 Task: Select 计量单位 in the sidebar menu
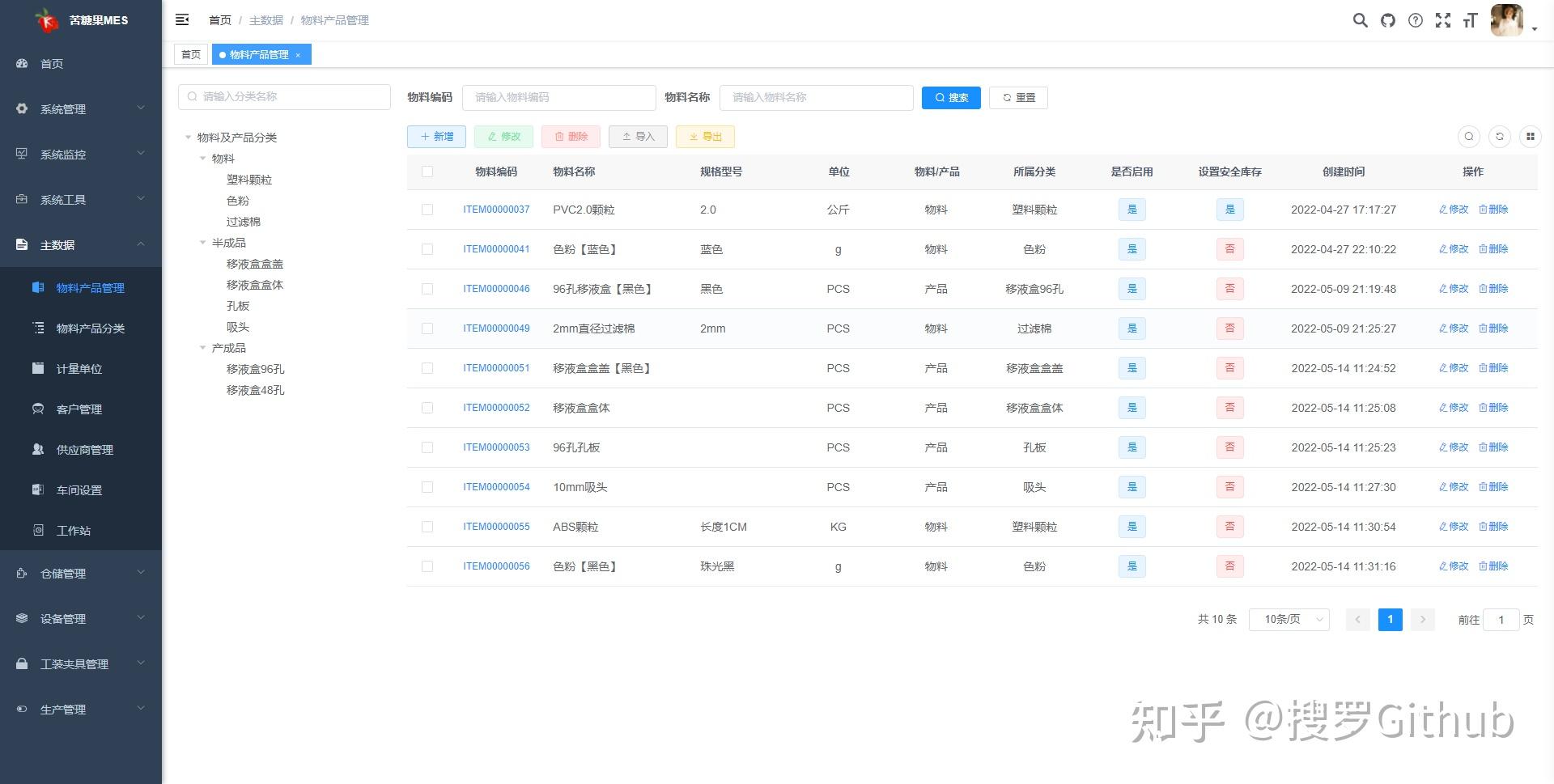79,368
